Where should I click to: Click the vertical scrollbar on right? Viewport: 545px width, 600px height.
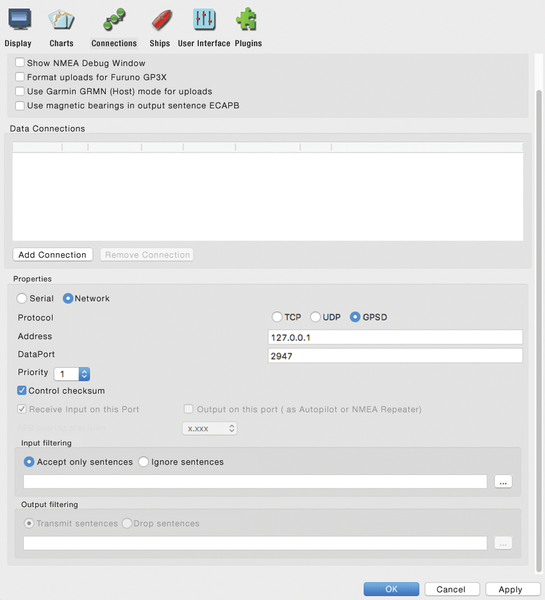(539, 329)
